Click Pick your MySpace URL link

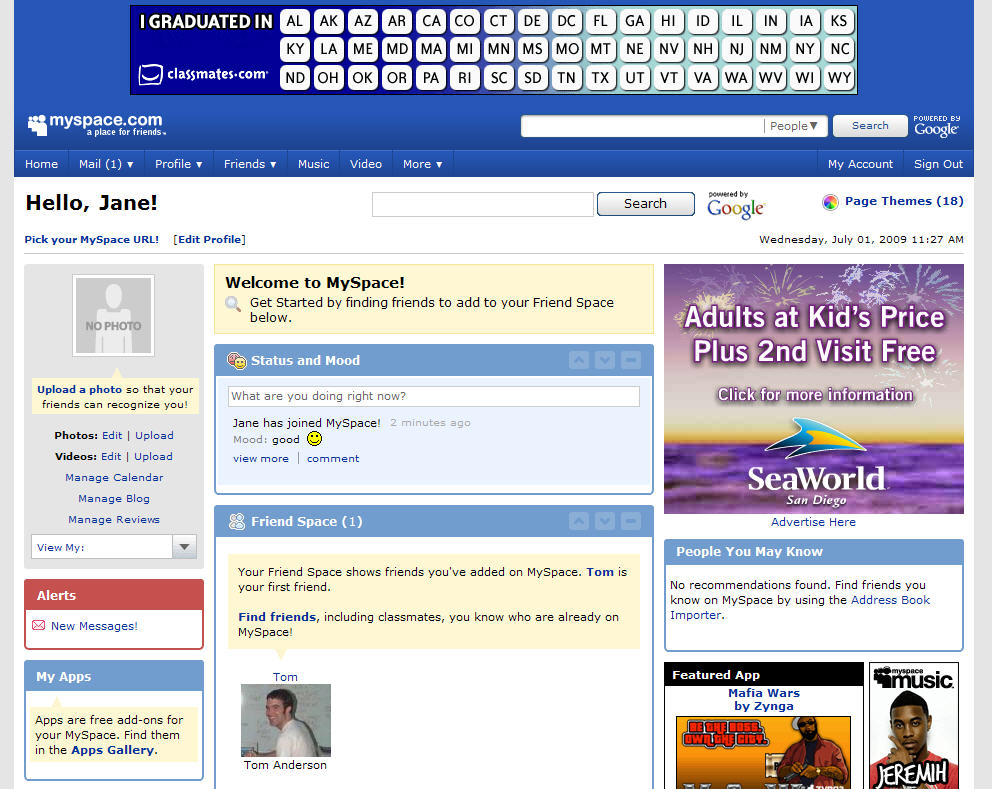pyautogui.click(x=92, y=239)
